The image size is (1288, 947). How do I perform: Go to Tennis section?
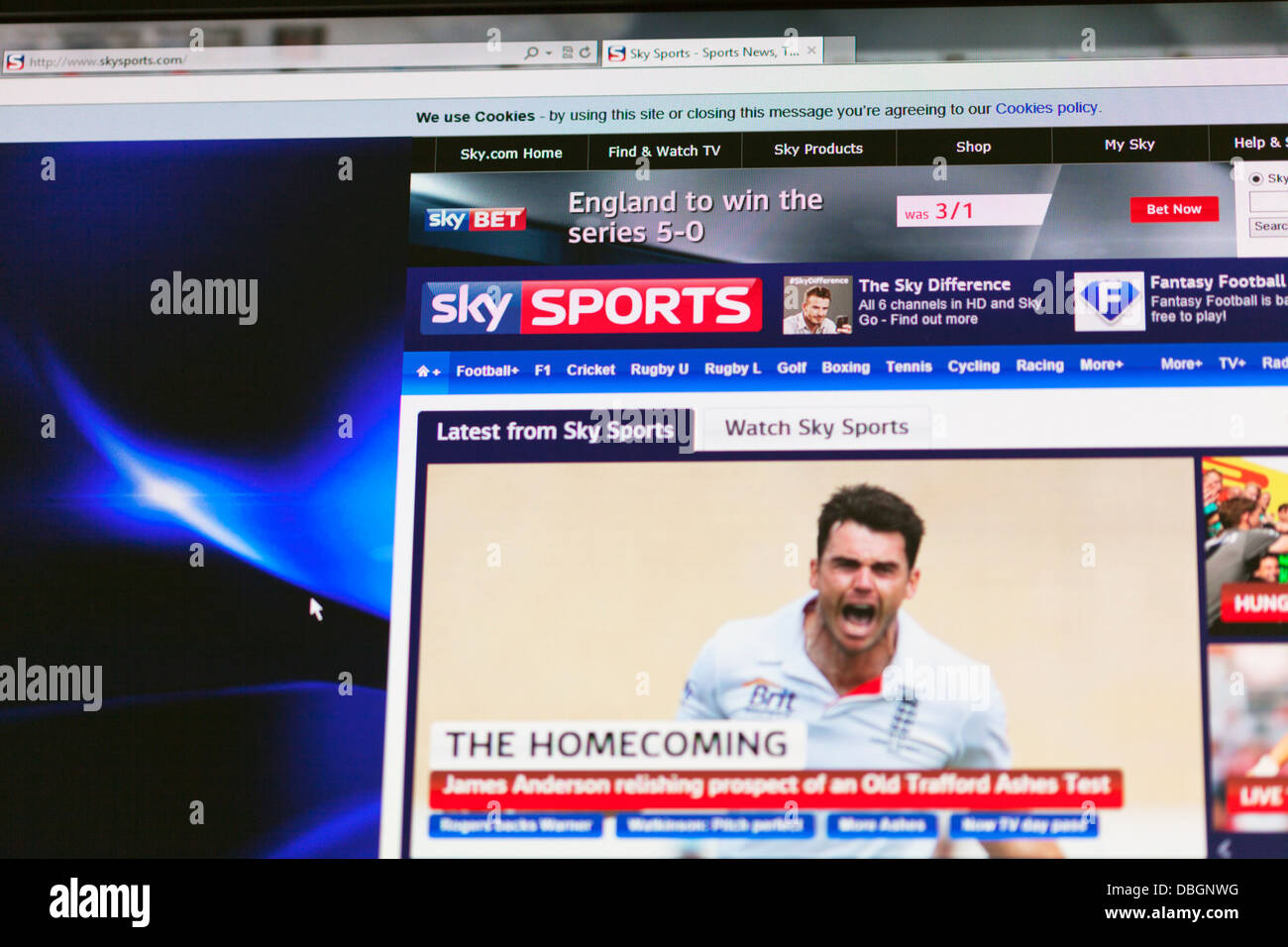(x=909, y=367)
